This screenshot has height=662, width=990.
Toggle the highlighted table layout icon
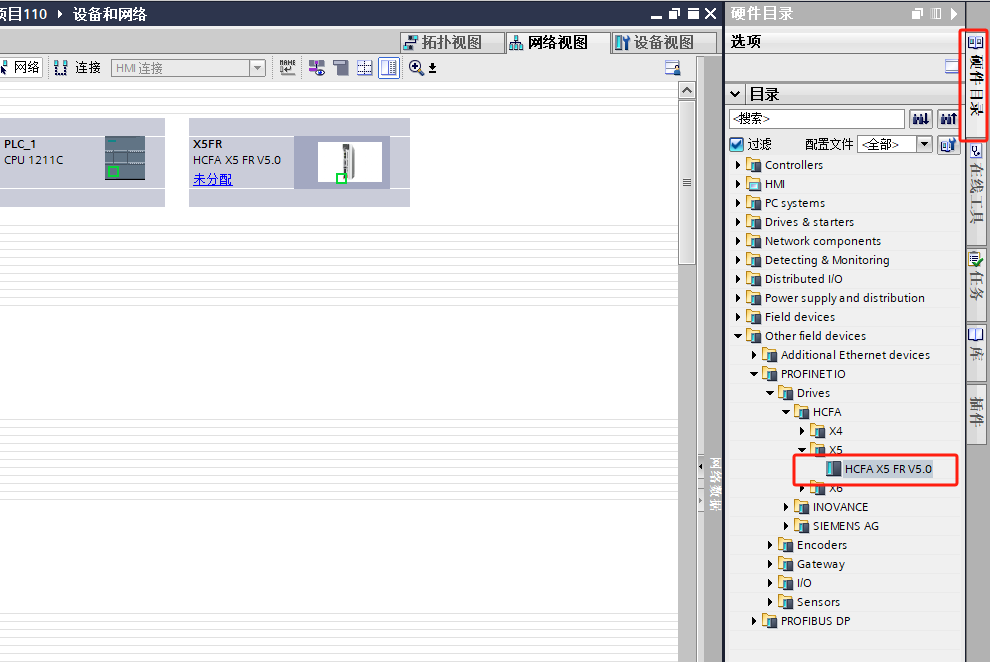tap(389, 68)
